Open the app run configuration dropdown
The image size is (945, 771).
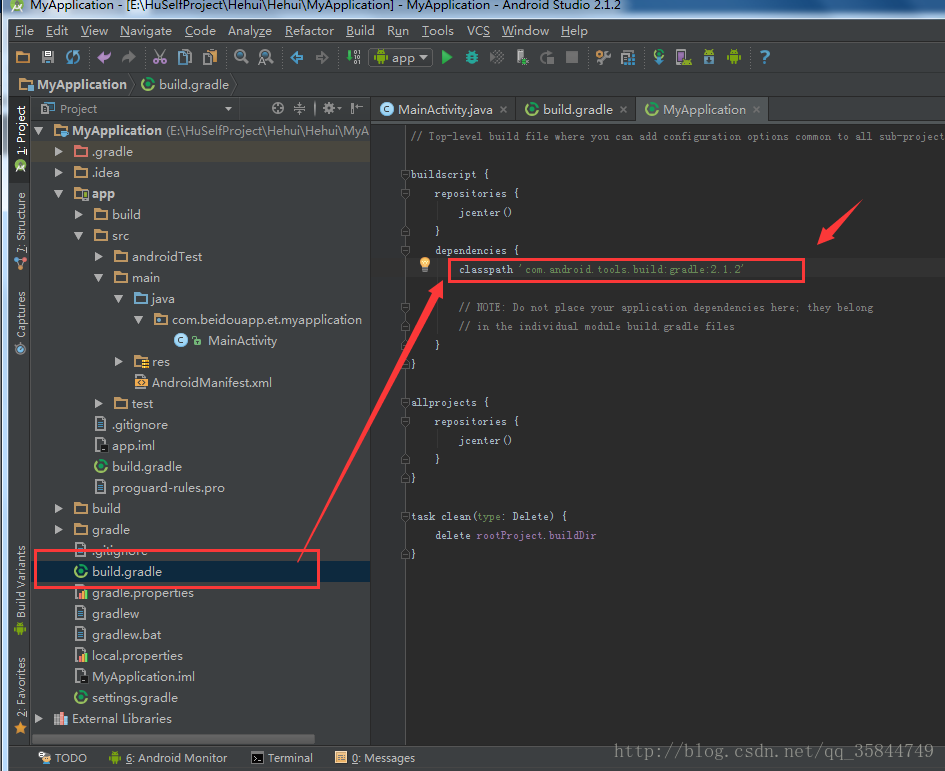(401, 58)
